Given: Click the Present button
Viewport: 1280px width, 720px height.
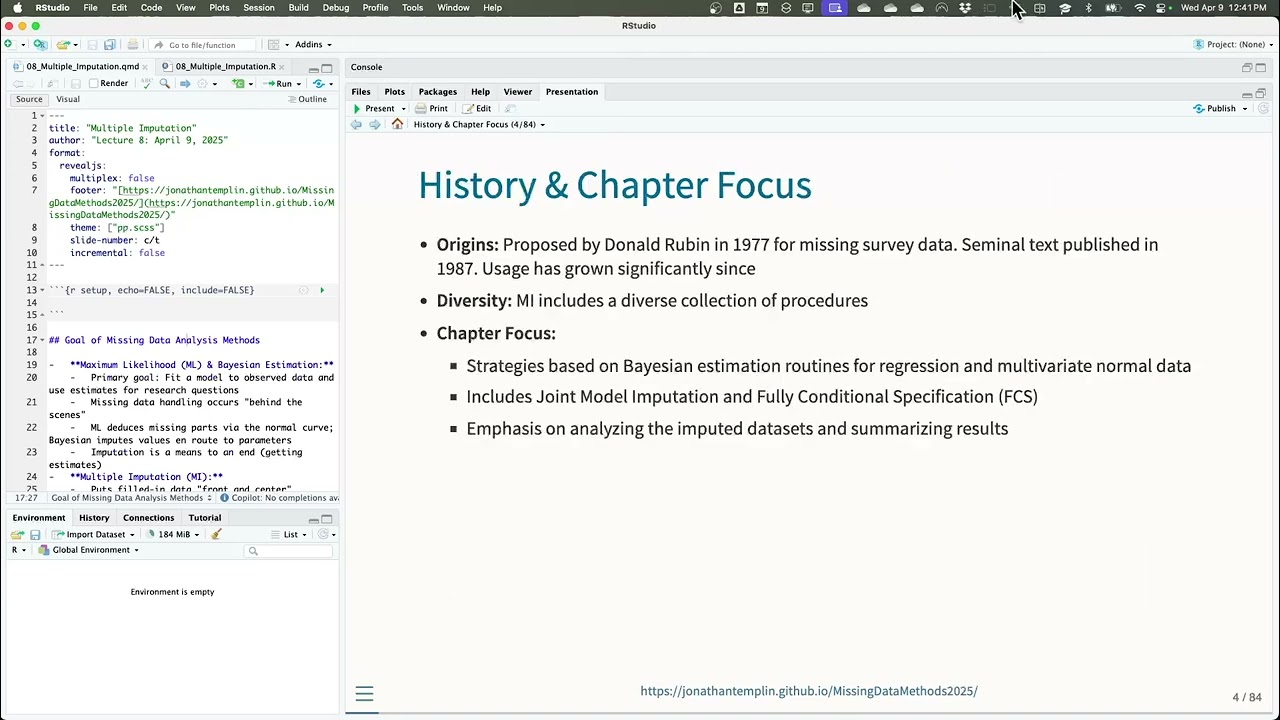Looking at the screenshot, I should pos(373,108).
